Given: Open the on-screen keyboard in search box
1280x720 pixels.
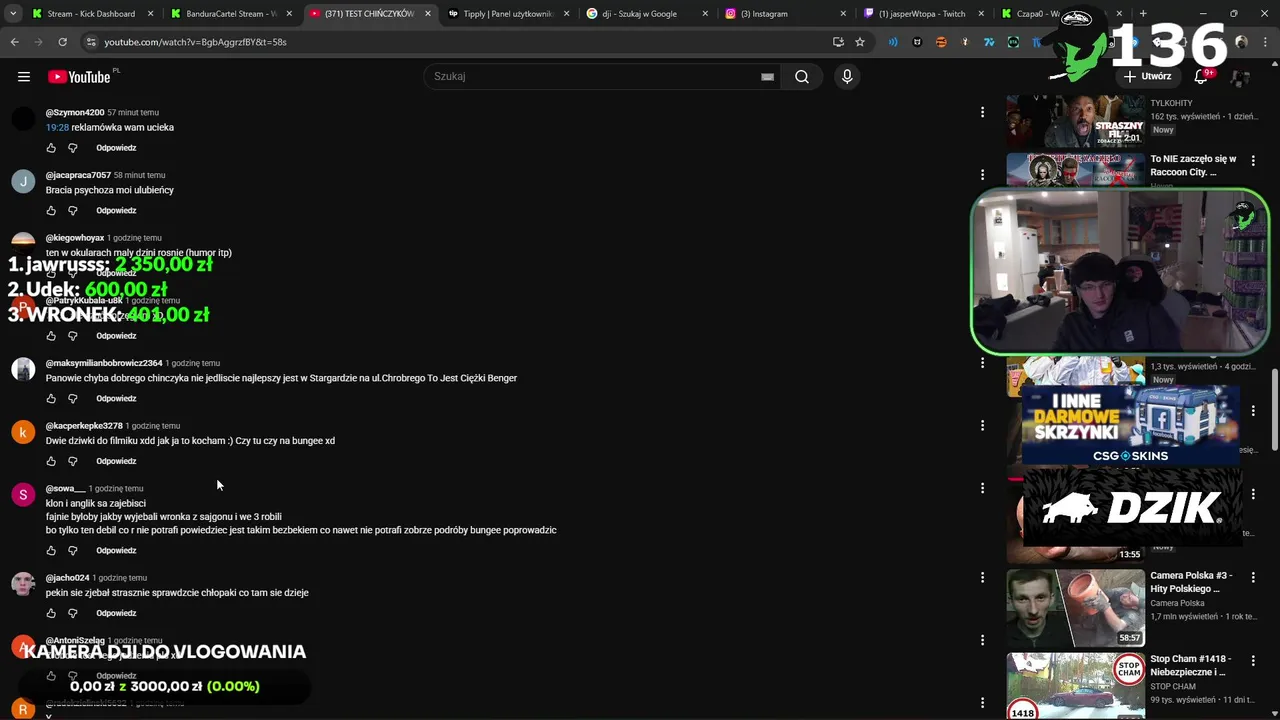Looking at the screenshot, I should pyautogui.click(x=767, y=77).
